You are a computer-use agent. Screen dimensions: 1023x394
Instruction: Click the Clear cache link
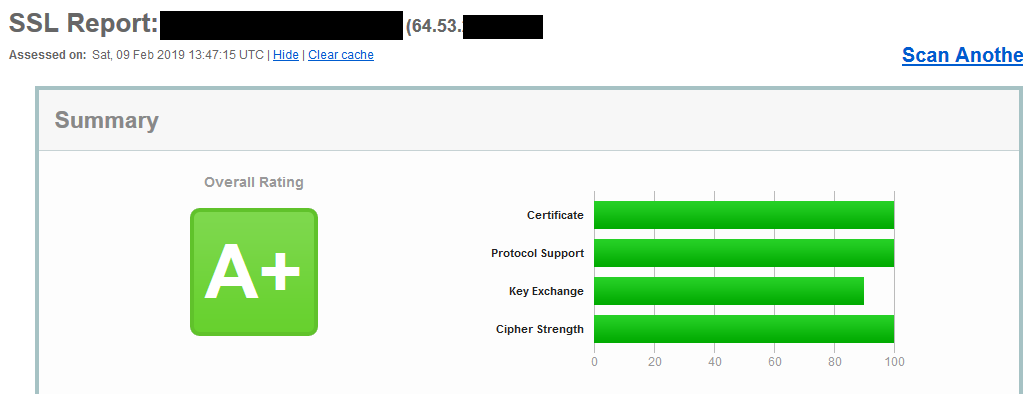tap(341, 55)
